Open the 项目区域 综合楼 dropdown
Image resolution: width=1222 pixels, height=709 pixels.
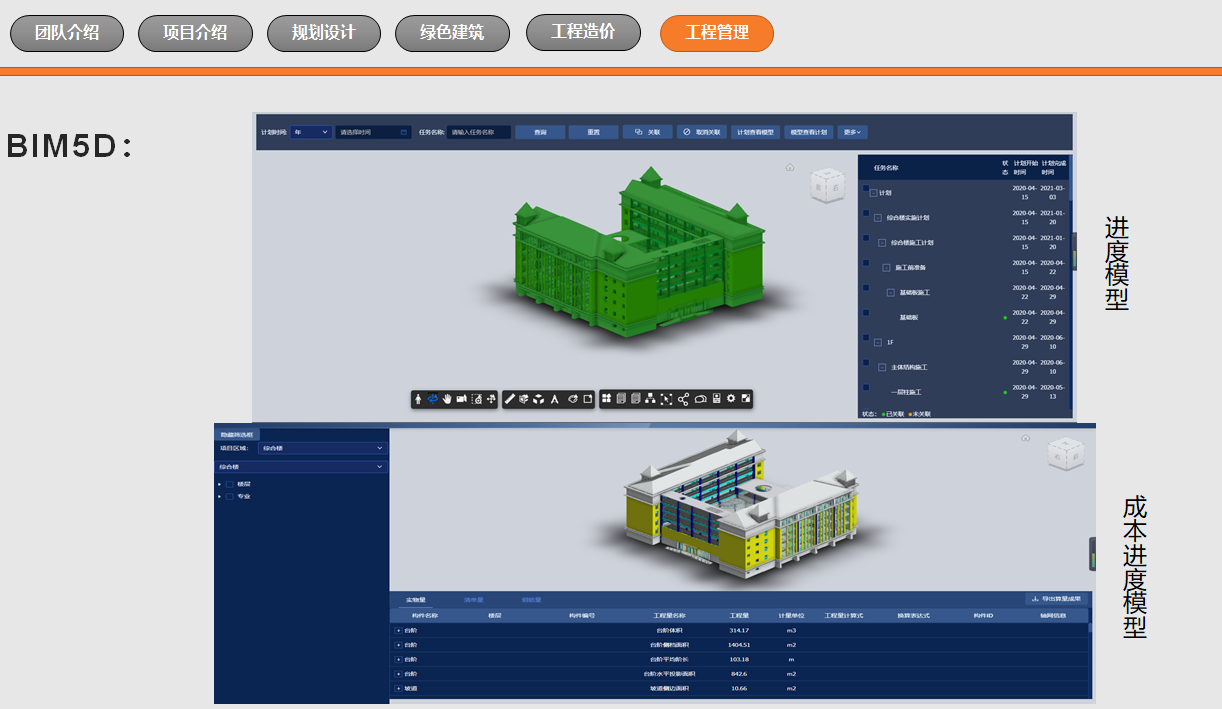click(322, 448)
